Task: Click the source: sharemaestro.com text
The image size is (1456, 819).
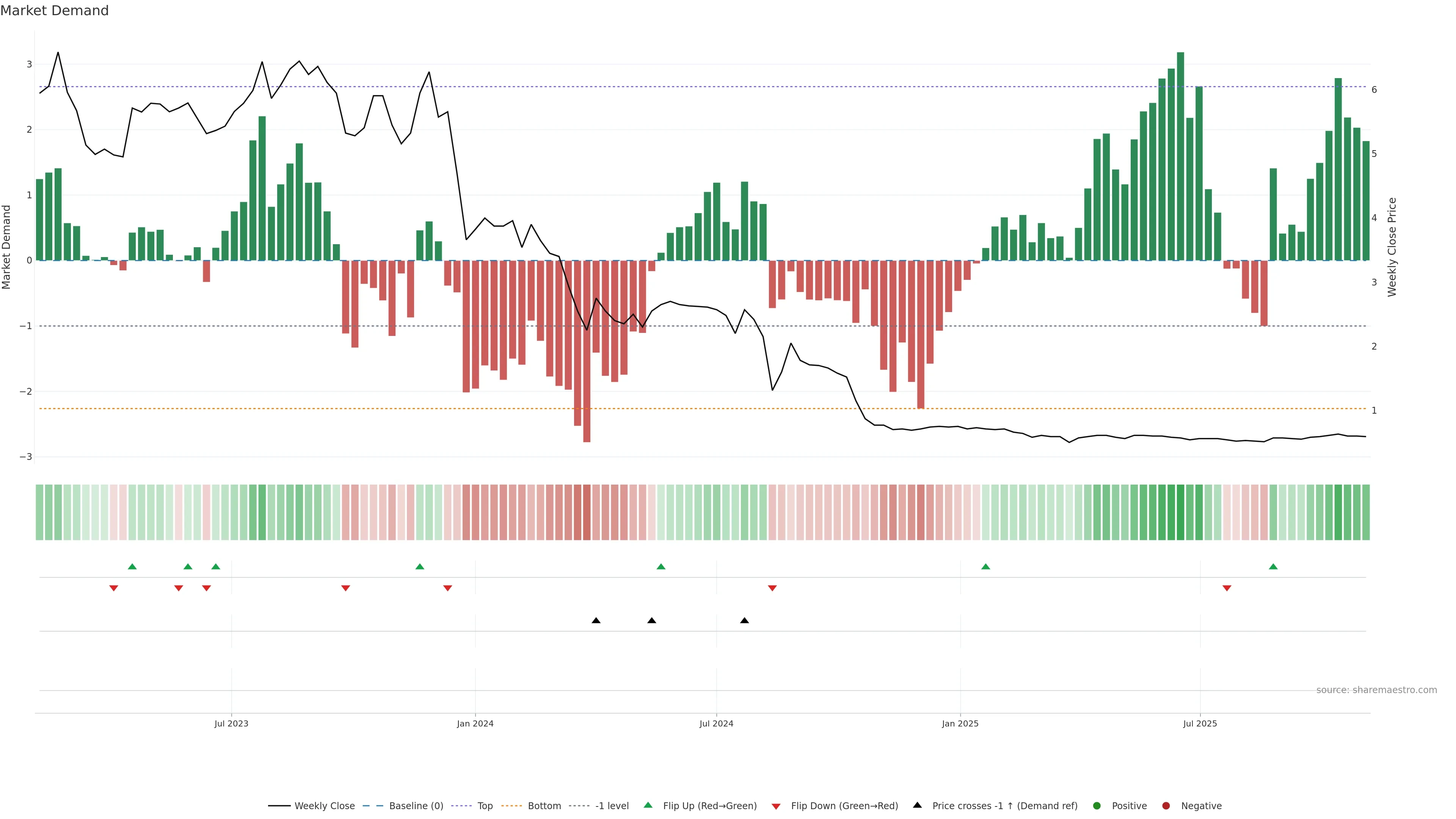Action: pos(1376,690)
